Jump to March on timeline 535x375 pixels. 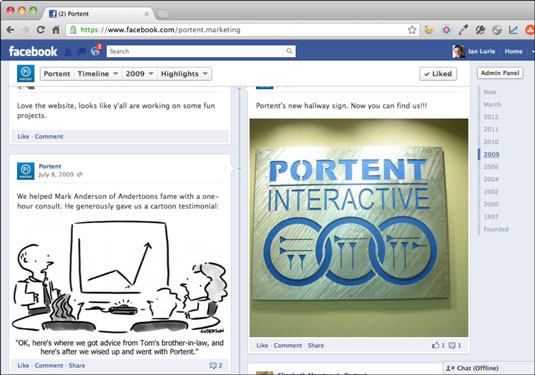492,104
